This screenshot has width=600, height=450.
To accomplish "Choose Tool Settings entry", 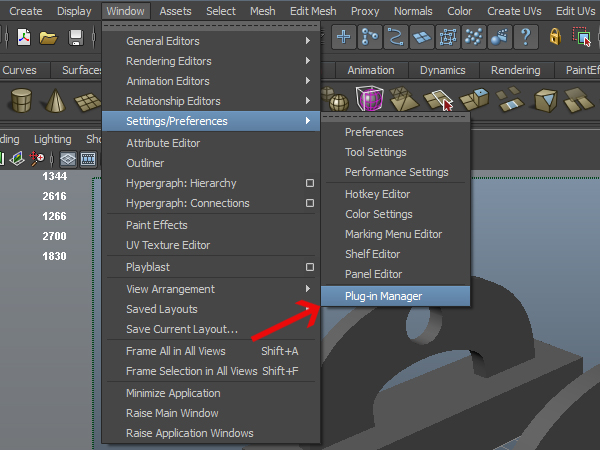I will pyautogui.click(x=395, y=152).
